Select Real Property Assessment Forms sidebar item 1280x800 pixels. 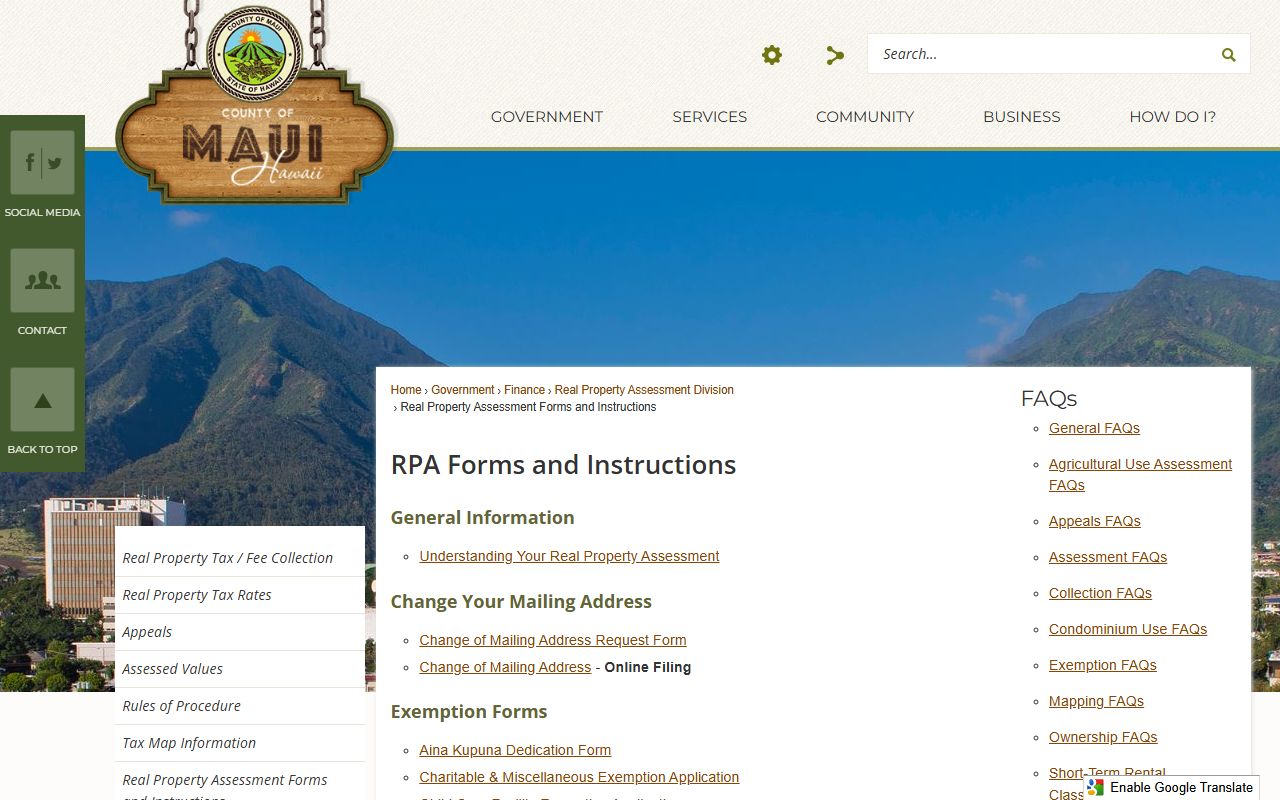240,782
